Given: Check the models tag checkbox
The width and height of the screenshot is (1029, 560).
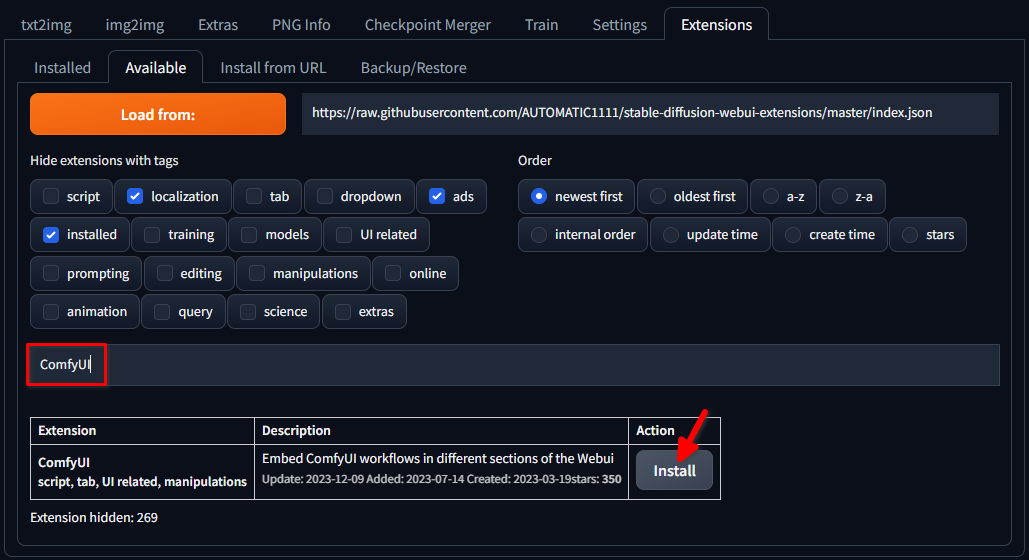Looking at the screenshot, I should point(249,235).
